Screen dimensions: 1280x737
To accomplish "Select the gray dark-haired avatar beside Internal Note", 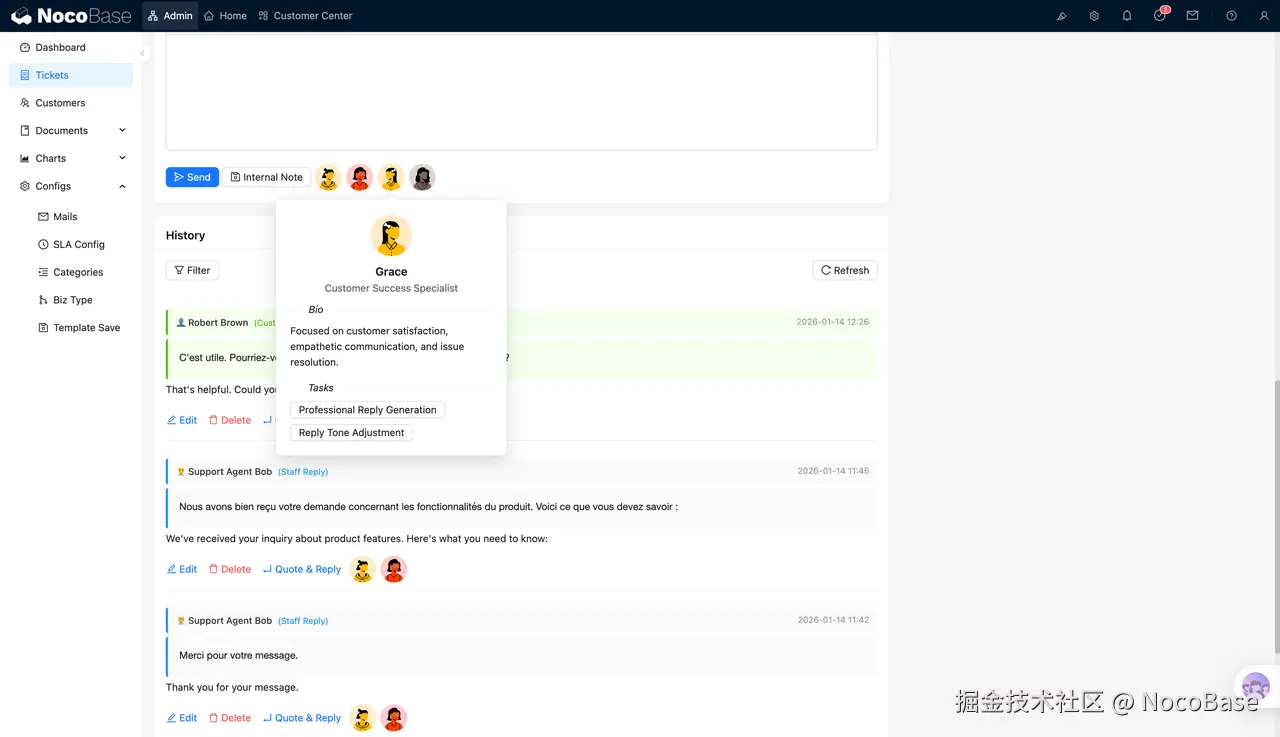I will click(423, 177).
